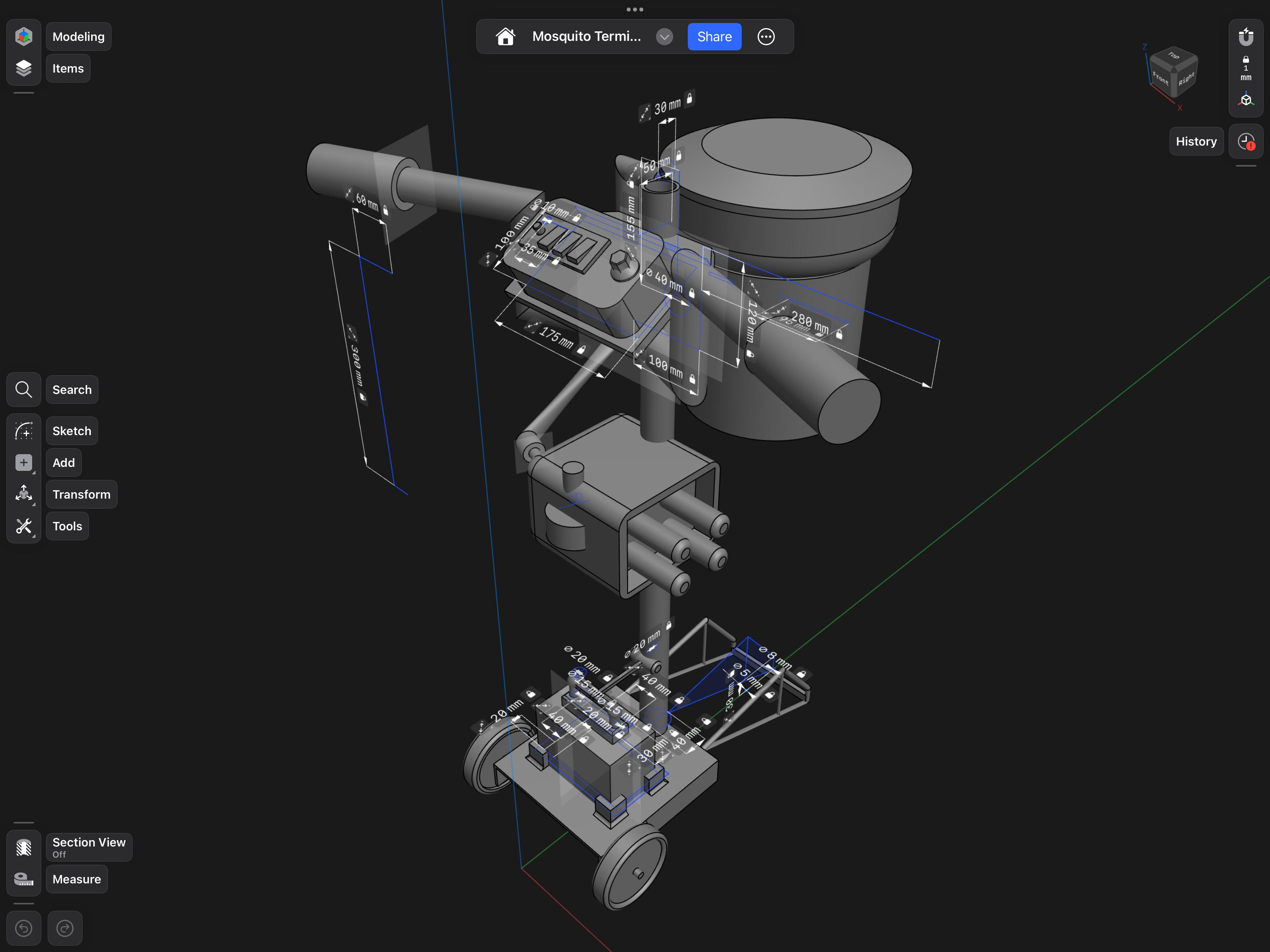Open History clock icon with alert
This screenshot has height=952, width=1270.
point(1246,142)
